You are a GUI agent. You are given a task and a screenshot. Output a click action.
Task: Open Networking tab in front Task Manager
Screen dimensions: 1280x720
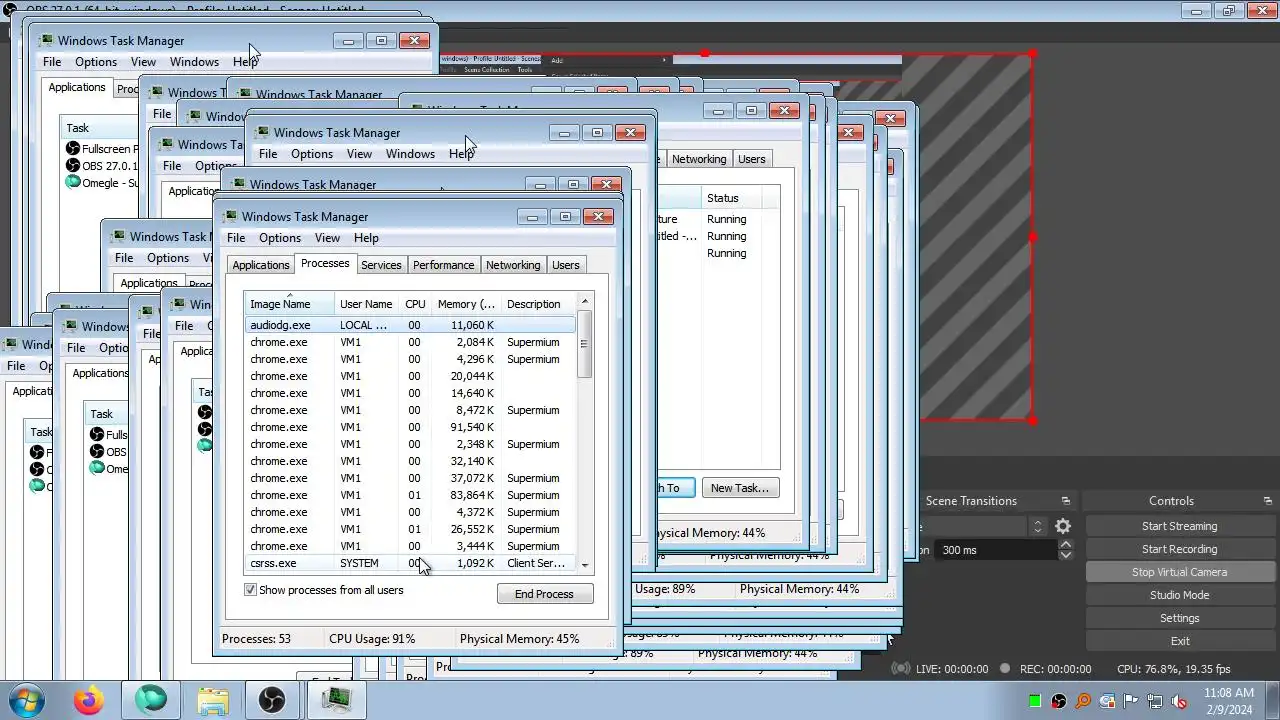pyautogui.click(x=513, y=265)
